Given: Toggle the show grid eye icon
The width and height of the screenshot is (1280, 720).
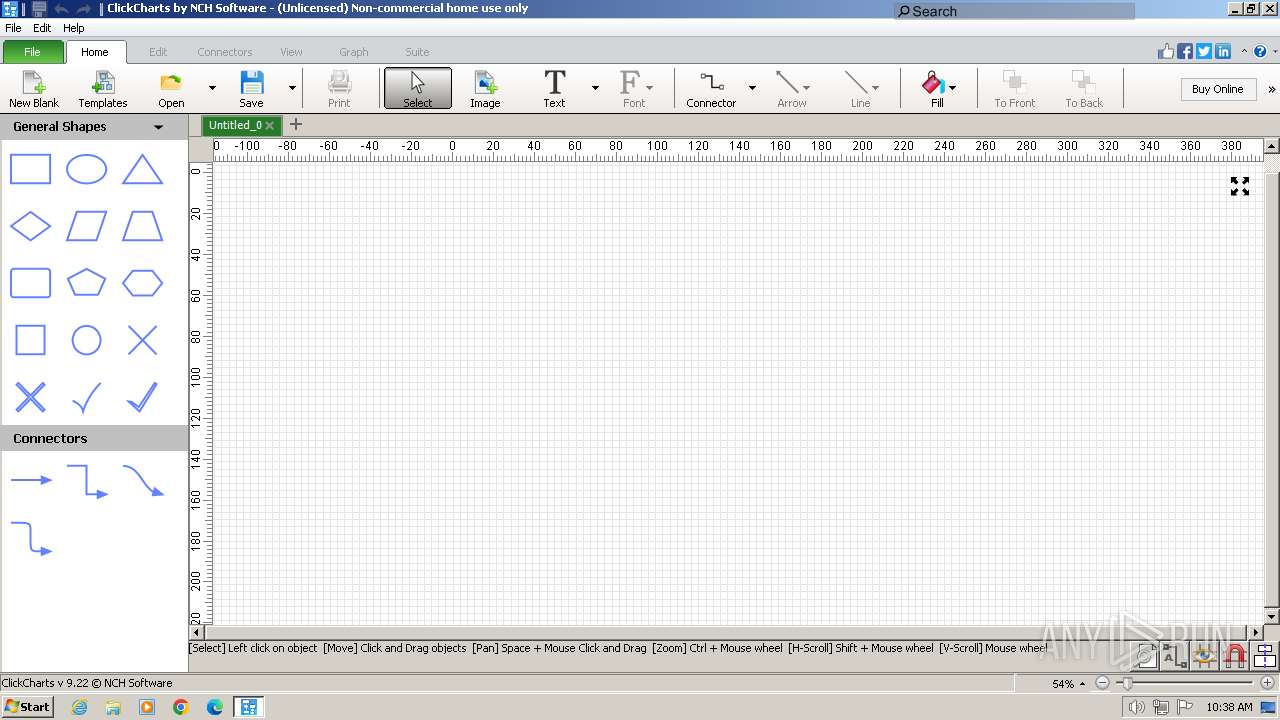Looking at the screenshot, I should tap(1205, 656).
